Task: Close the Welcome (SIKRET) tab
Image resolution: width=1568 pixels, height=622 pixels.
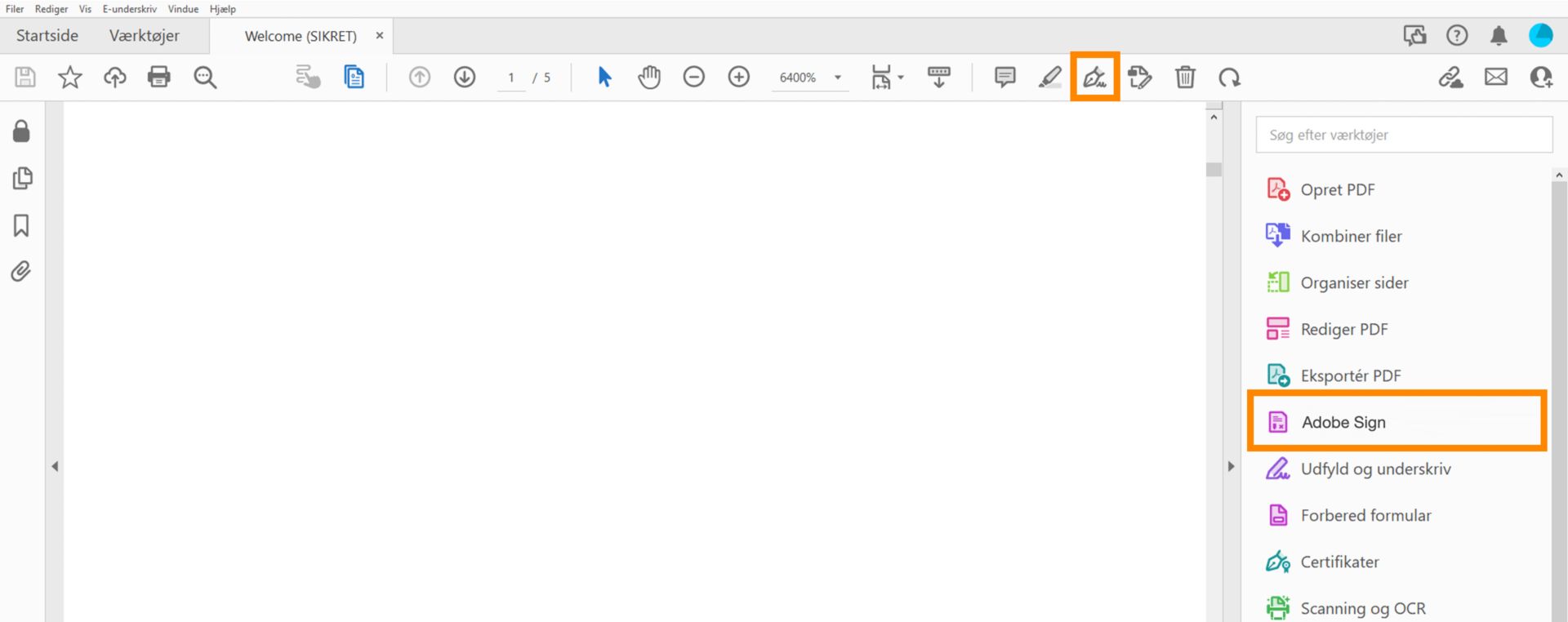Action: (x=380, y=36)
